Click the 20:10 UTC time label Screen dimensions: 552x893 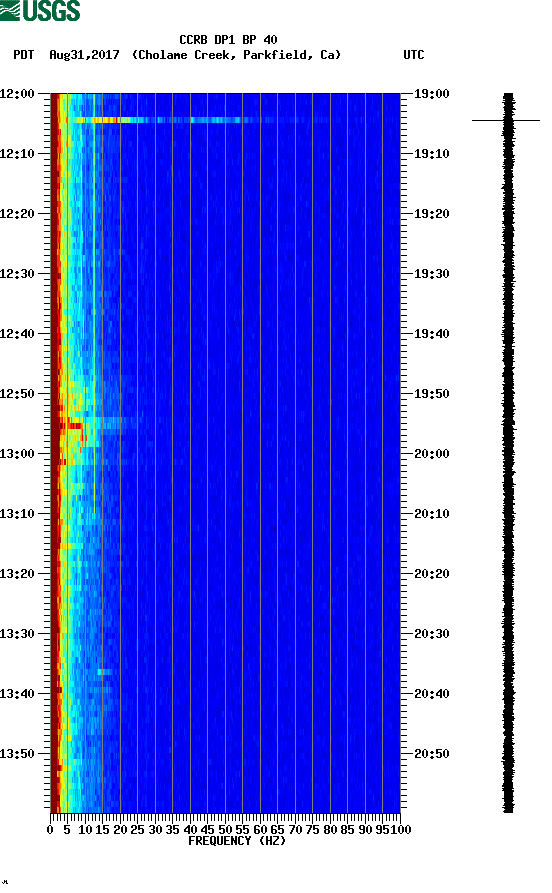[x=432, y=514]
